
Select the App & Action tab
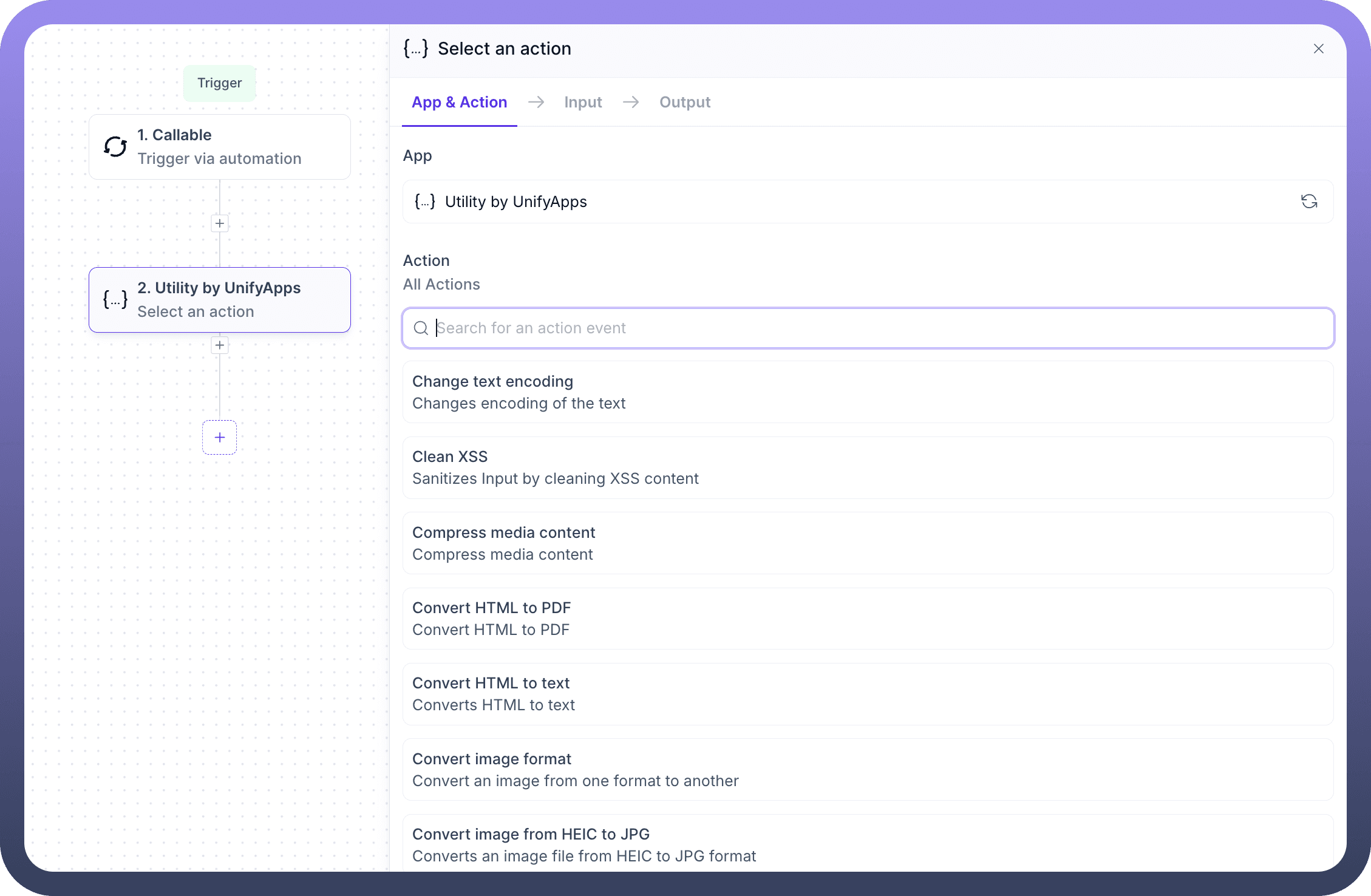459,102
